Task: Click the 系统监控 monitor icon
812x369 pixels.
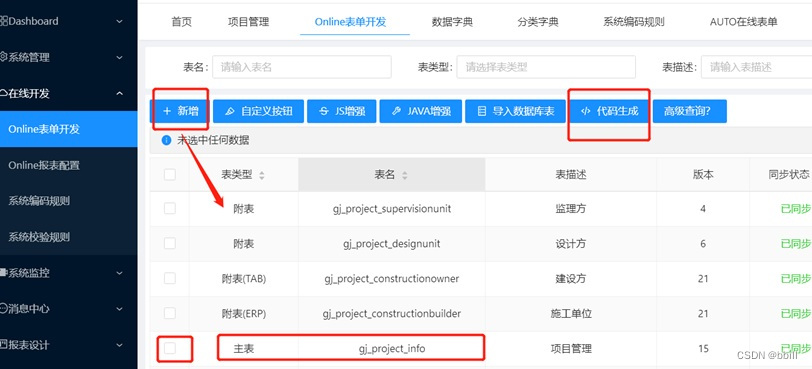Action: coord(4,273)
